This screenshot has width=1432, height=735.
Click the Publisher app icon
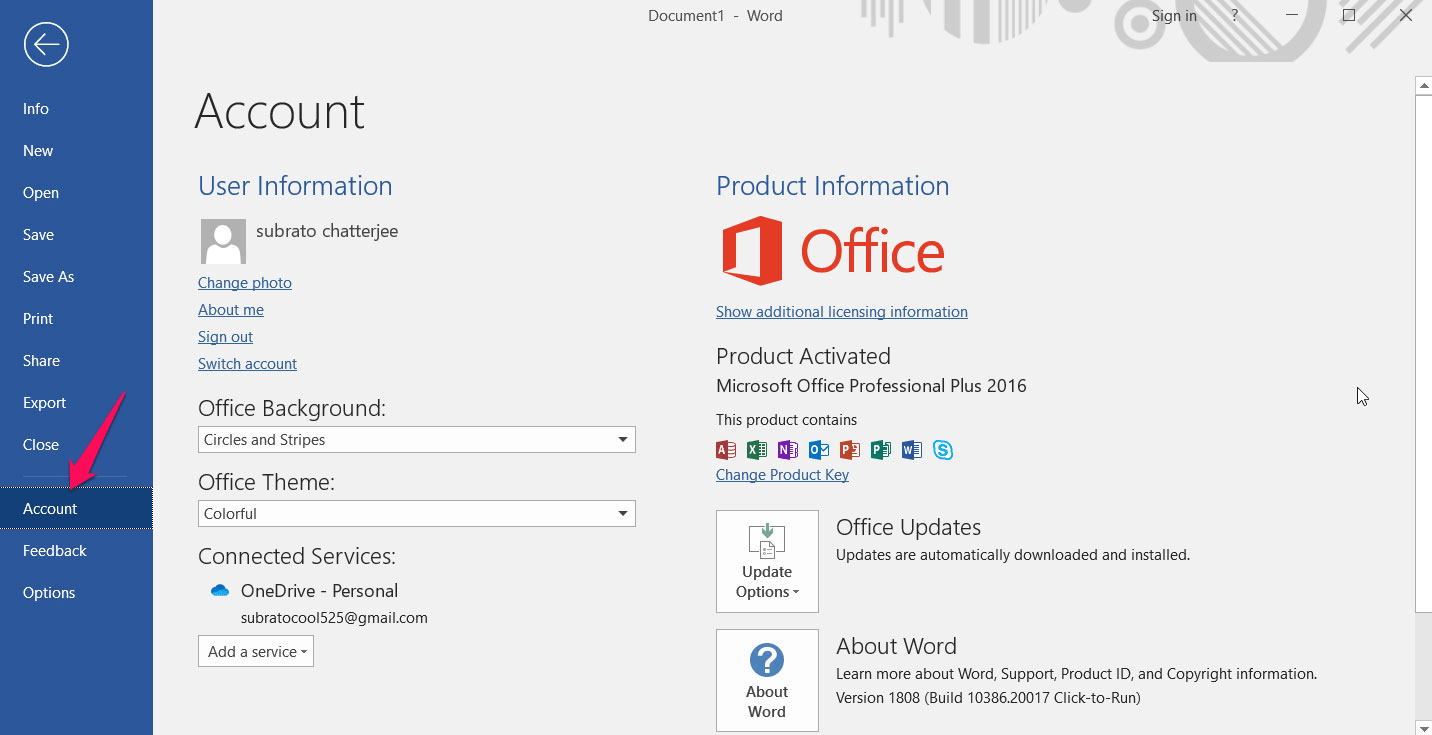click(881, 450)
